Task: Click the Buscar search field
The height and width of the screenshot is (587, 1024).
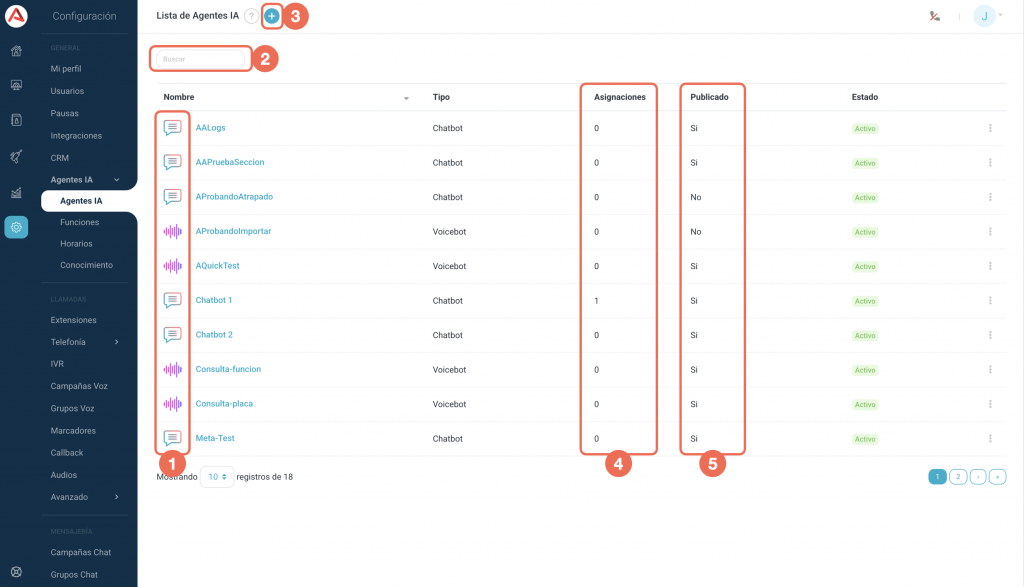Action: (x=200, y=59)
